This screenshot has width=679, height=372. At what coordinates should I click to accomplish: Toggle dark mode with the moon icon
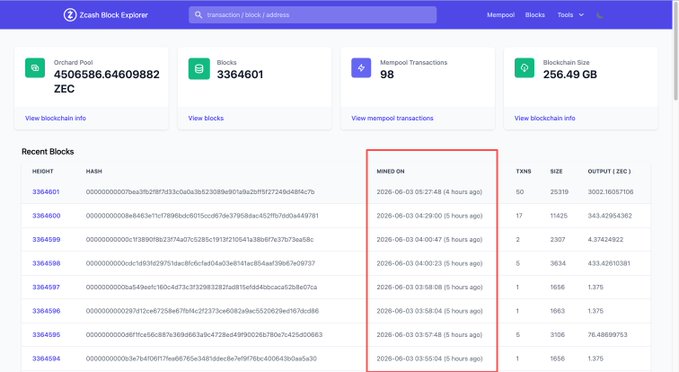coord(600,15)
